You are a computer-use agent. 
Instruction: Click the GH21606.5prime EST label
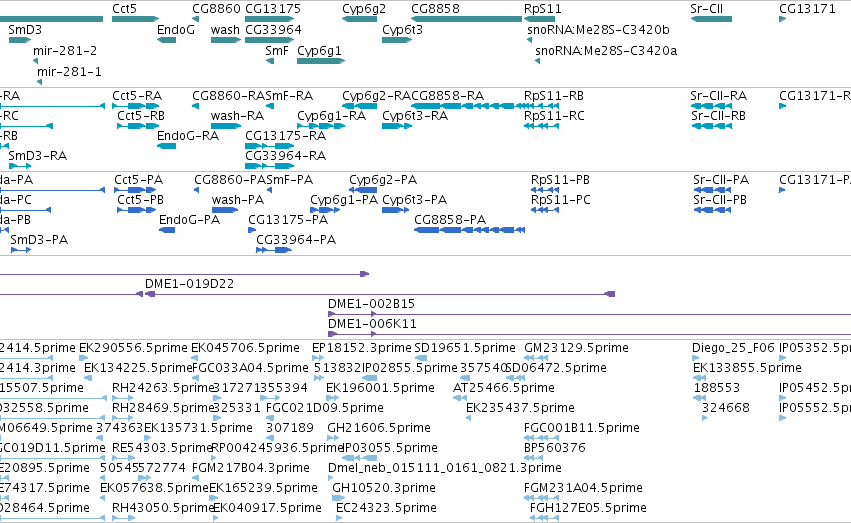pos(379,429)
